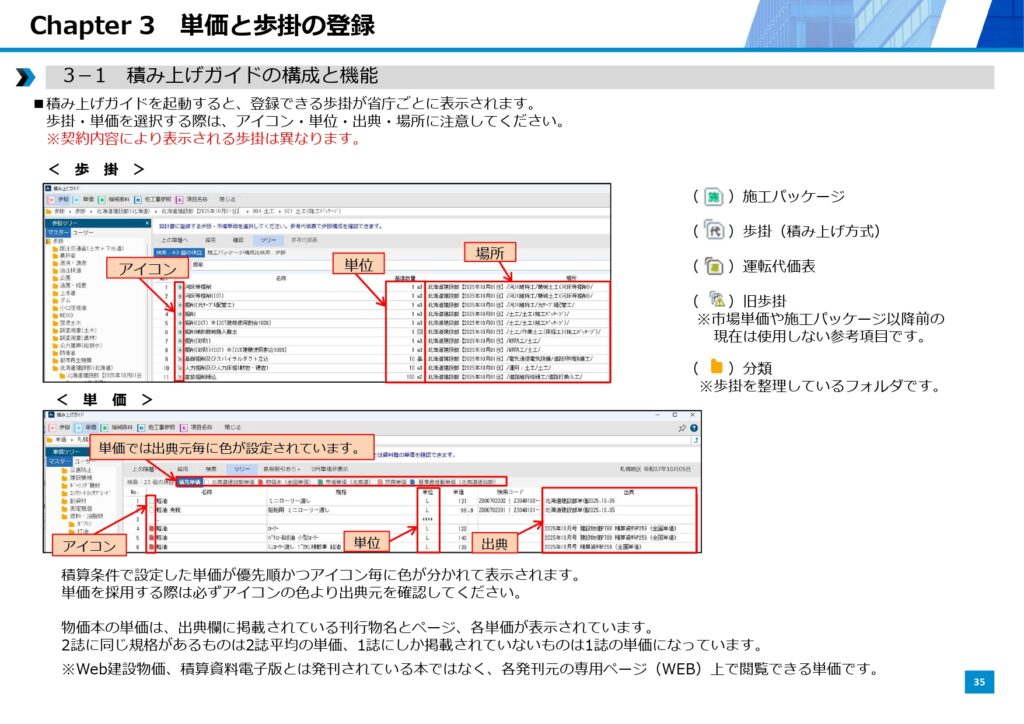
Task: Select the マスター tab in 歩掛ツリー panel
Action: 59,232
